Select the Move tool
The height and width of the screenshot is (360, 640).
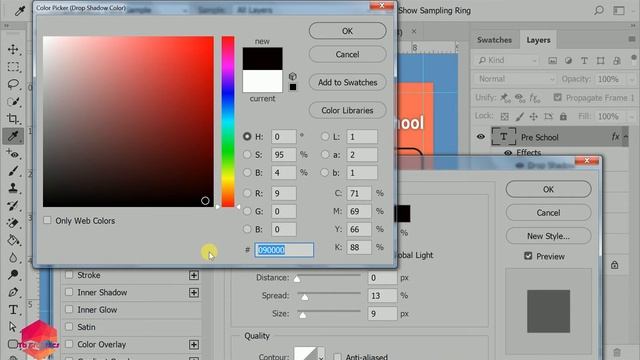click(13, 49)
